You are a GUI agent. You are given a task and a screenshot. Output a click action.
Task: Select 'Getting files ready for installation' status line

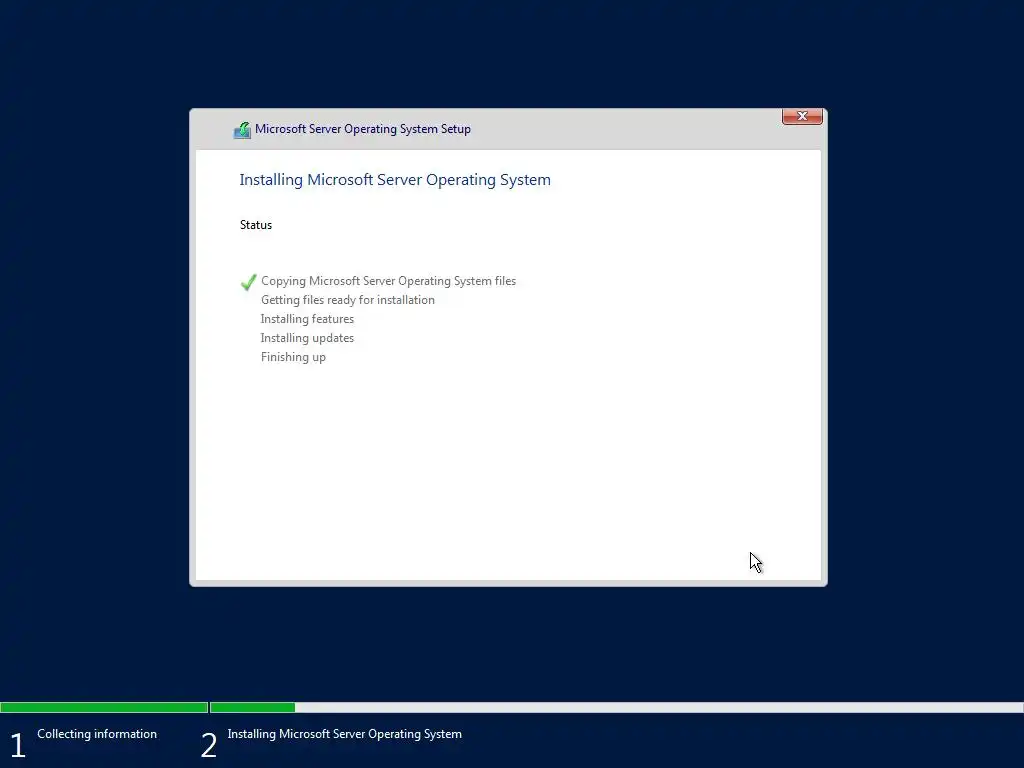[x=347, y=300]
